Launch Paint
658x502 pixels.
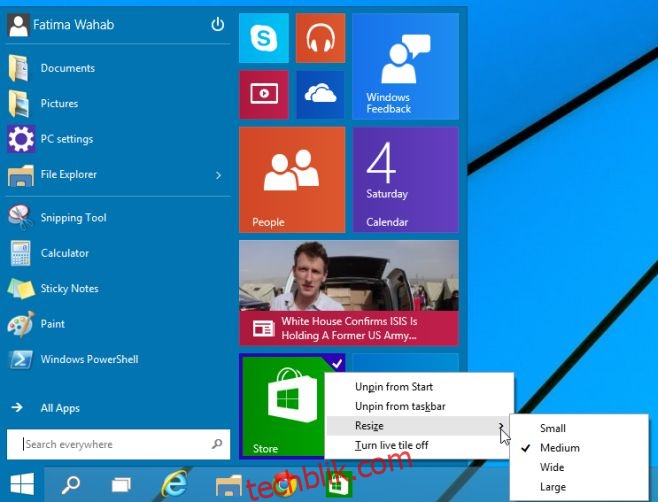point(118,324)
